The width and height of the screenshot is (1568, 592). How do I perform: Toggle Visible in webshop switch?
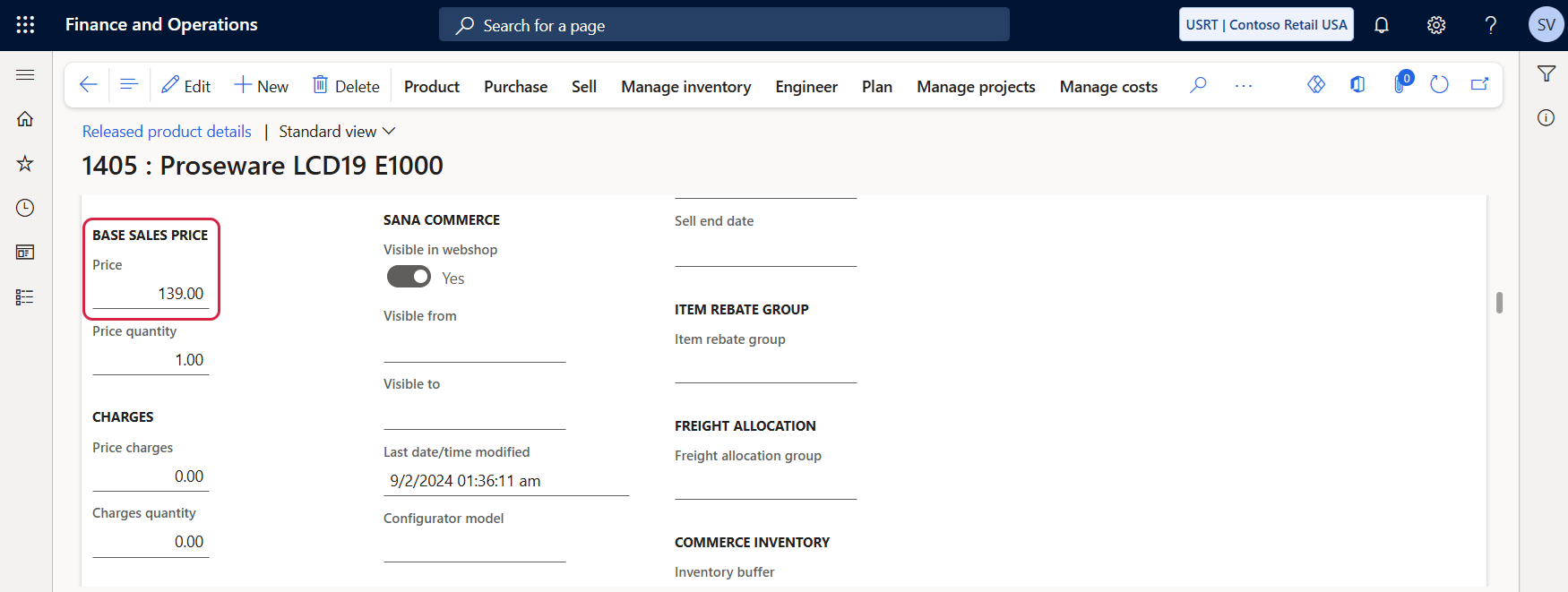coord(409,277)
